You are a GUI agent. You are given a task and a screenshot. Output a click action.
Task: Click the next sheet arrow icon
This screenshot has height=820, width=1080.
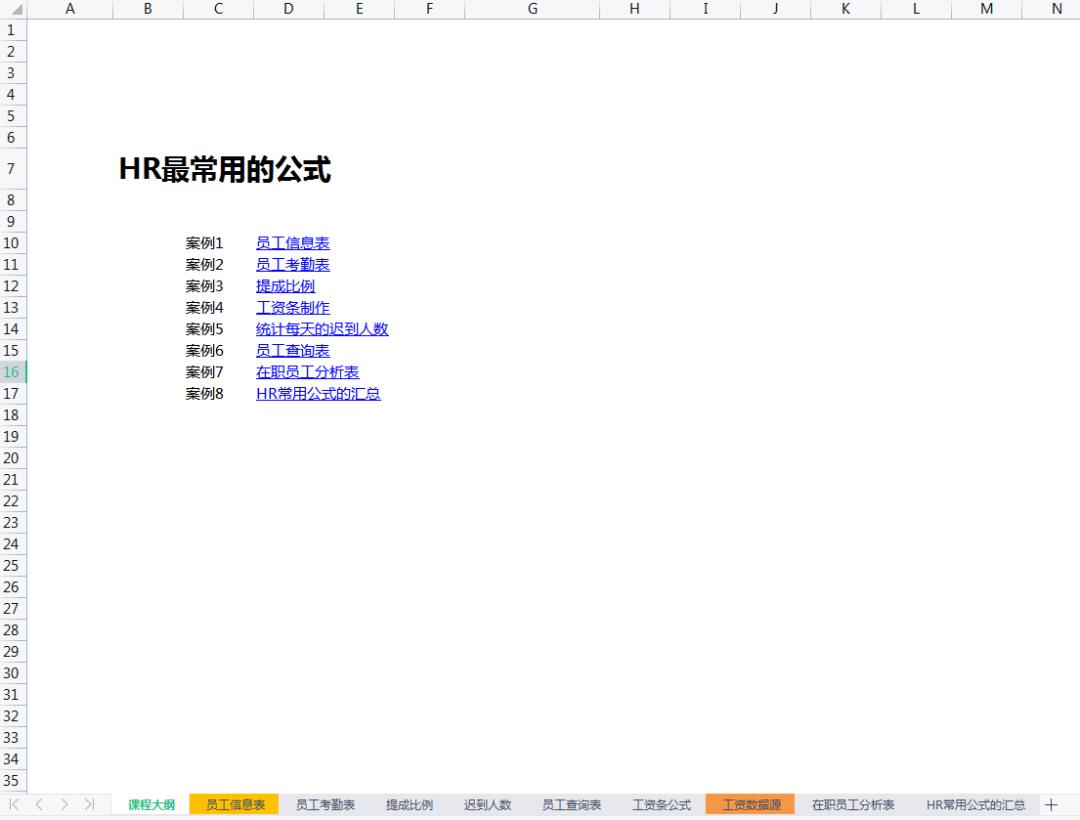pyautogui.click(x=63, y=804)
